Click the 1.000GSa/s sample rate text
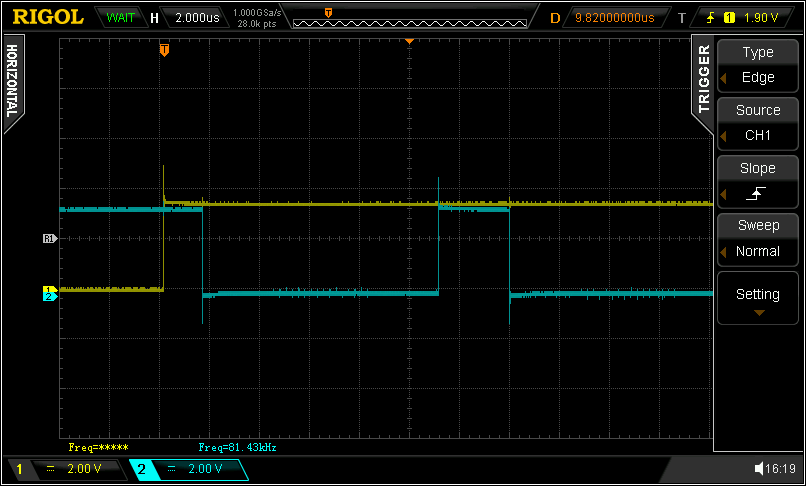 257,13
